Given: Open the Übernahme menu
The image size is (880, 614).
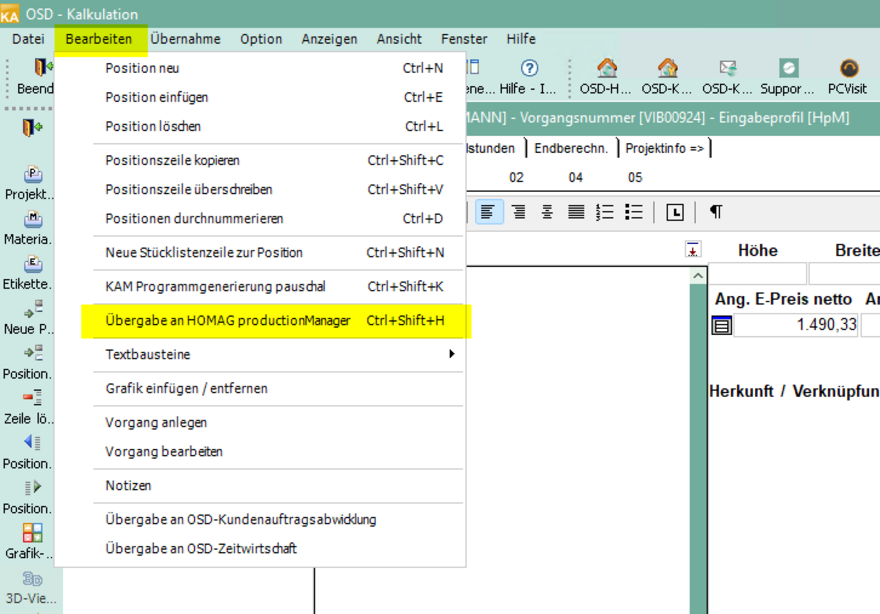Looking at the screenshot, I should point(185,39).
